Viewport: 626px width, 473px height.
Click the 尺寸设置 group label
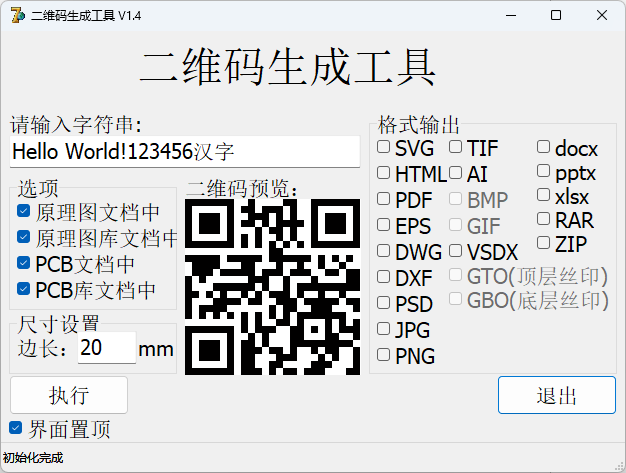click(x=58, y=324)
